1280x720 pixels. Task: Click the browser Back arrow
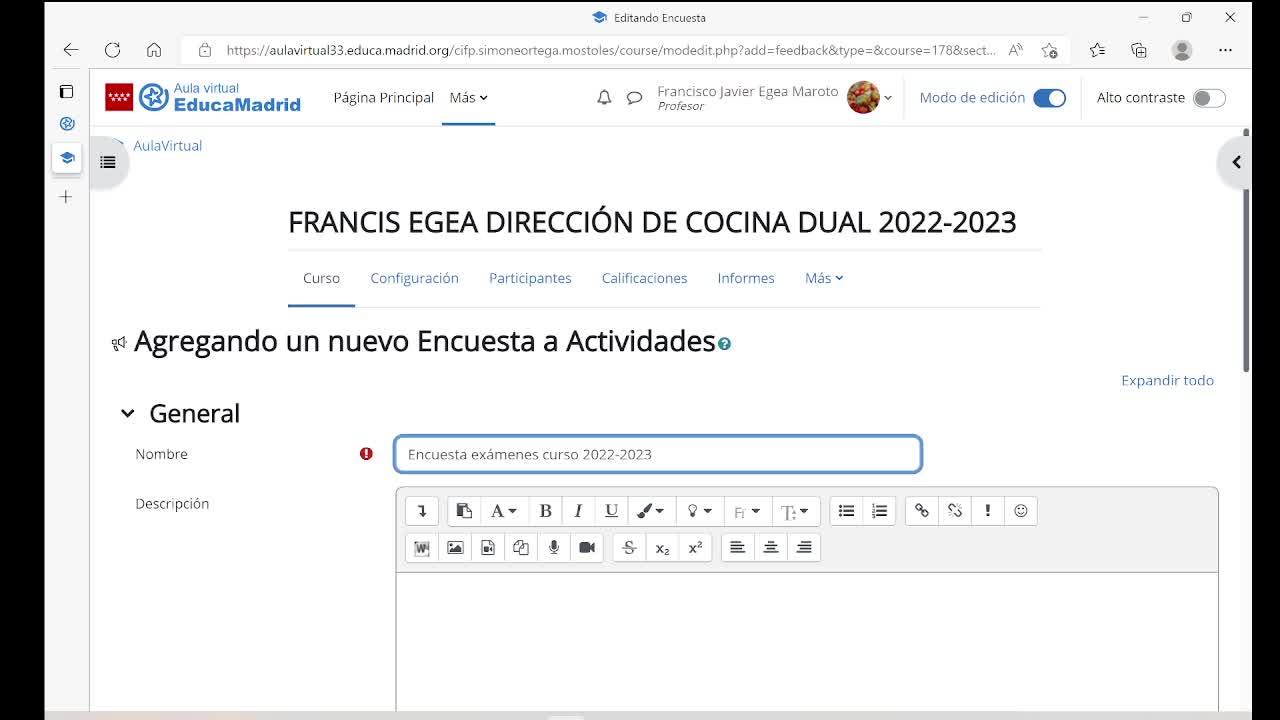[70, 50]
